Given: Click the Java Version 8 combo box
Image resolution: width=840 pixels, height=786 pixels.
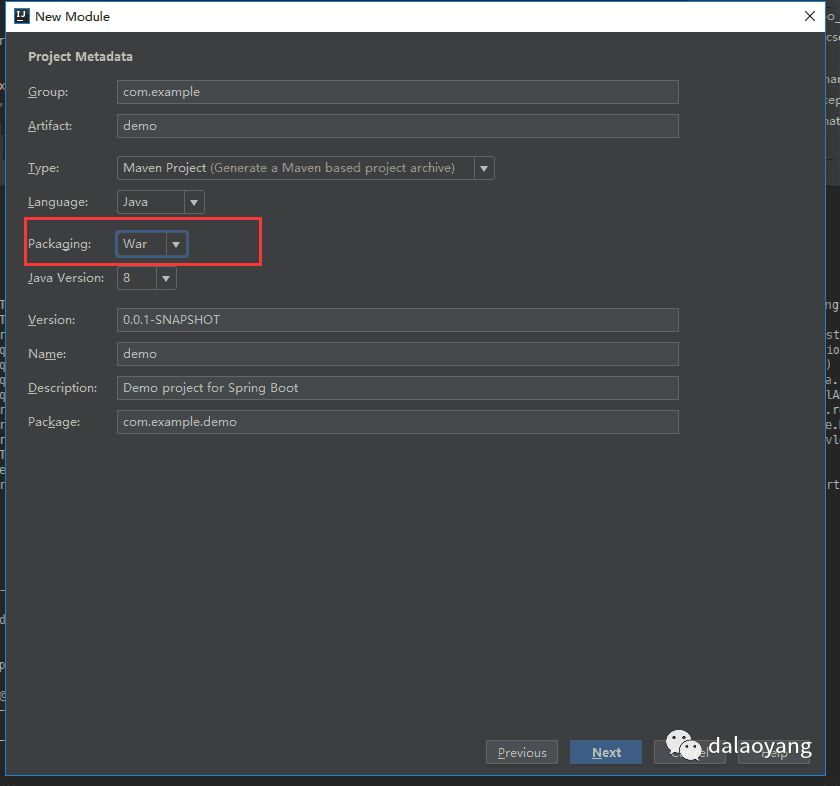Looking at the screenshot, I should coord(146,278).
